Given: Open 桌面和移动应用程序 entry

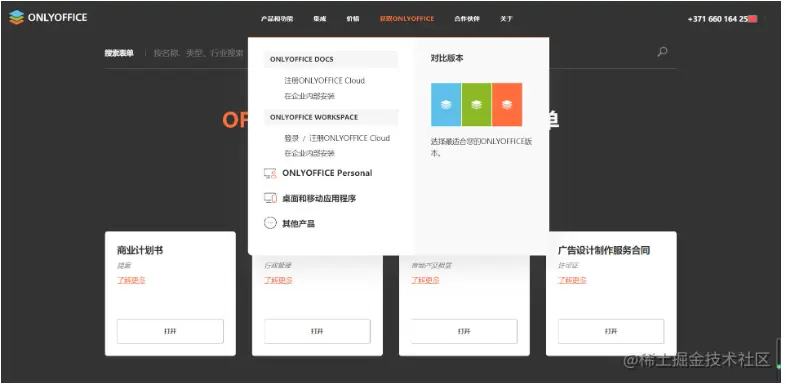Looking at the screenshot, I should (319, 199).
